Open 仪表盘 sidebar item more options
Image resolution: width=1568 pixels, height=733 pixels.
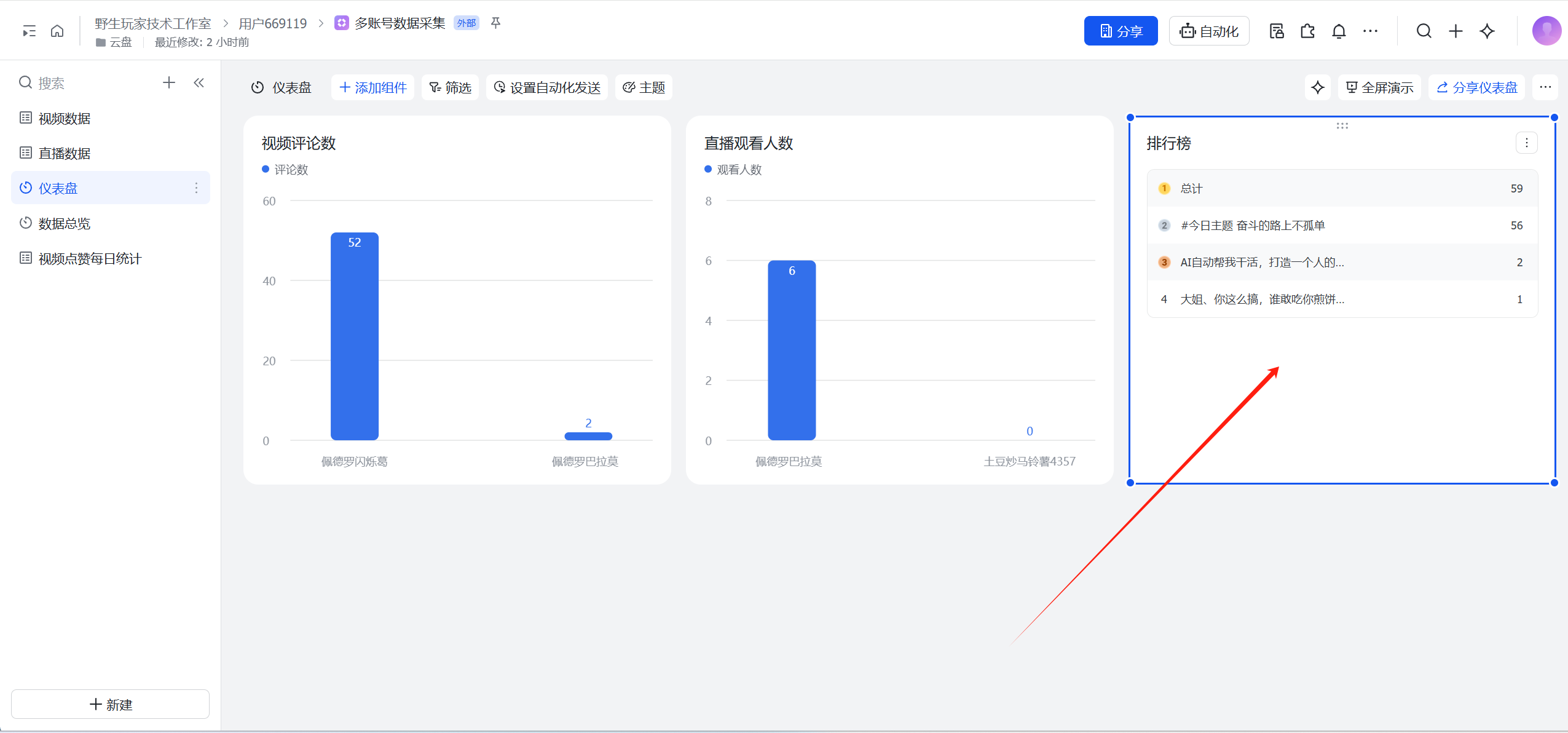click(196, 188)
